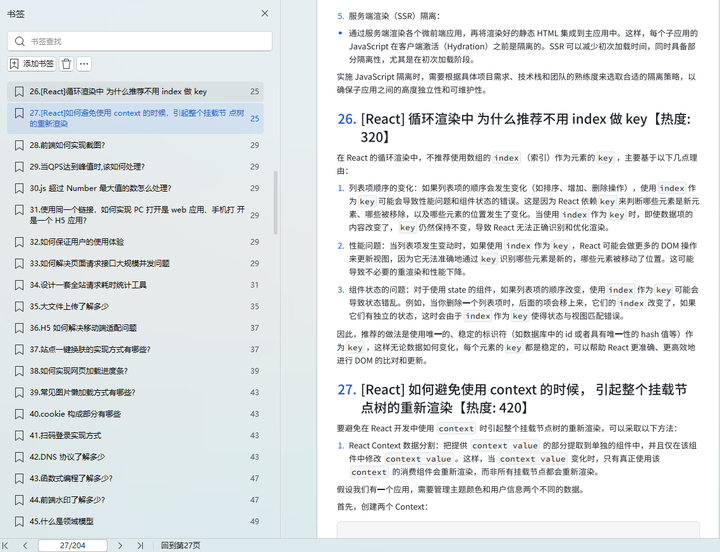Delete bookmark with trash icon
The width and height of the screenshot is (720, 552).
click(67, 64)
